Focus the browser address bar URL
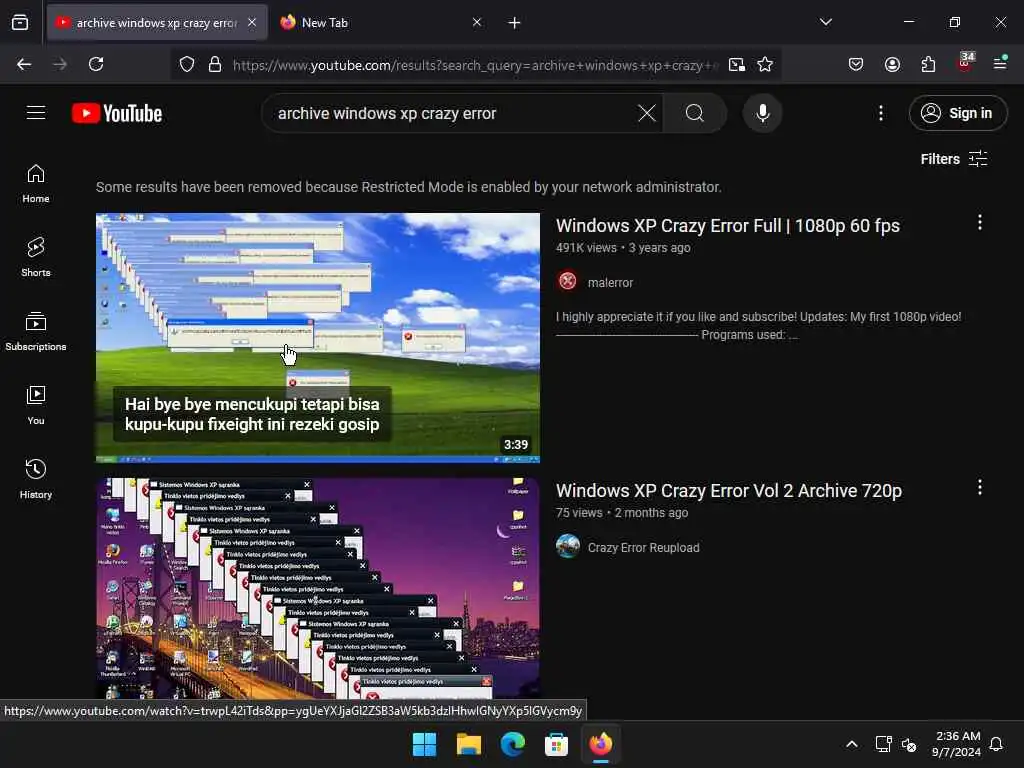This screenshot has height=768, width=1024. tap(475, 65)
